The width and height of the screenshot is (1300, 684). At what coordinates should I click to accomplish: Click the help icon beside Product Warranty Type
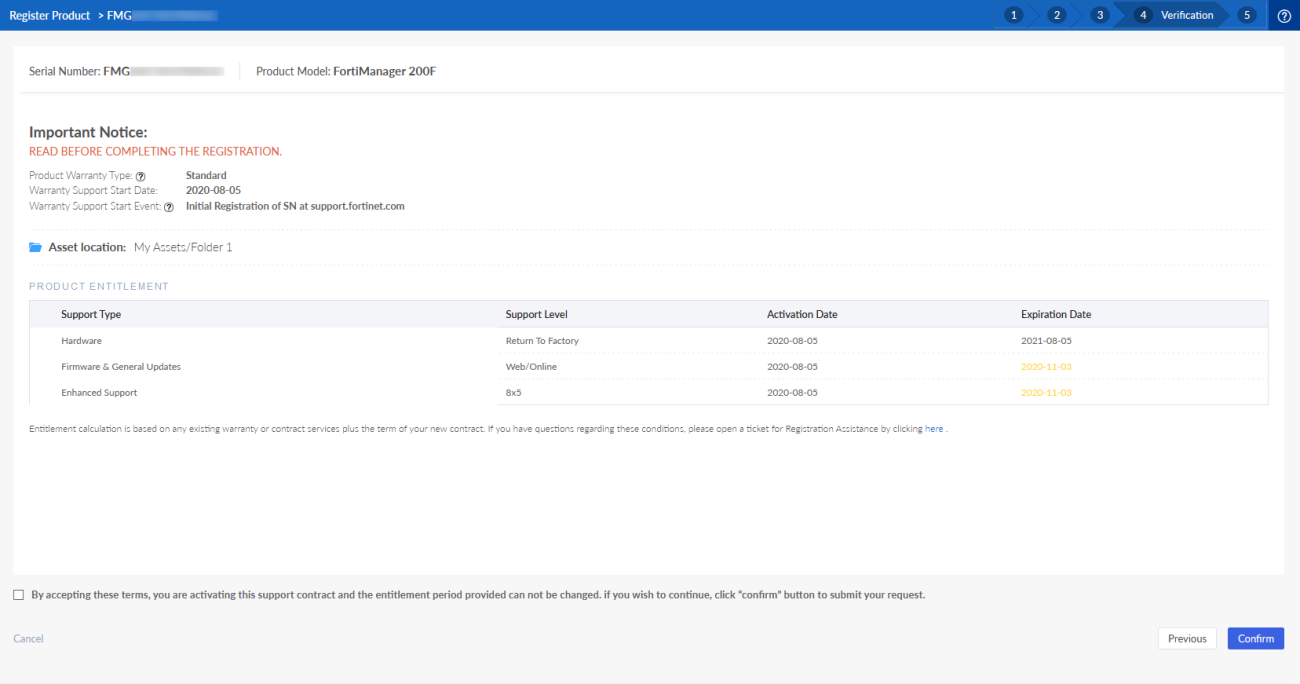[x=140, y=175]
